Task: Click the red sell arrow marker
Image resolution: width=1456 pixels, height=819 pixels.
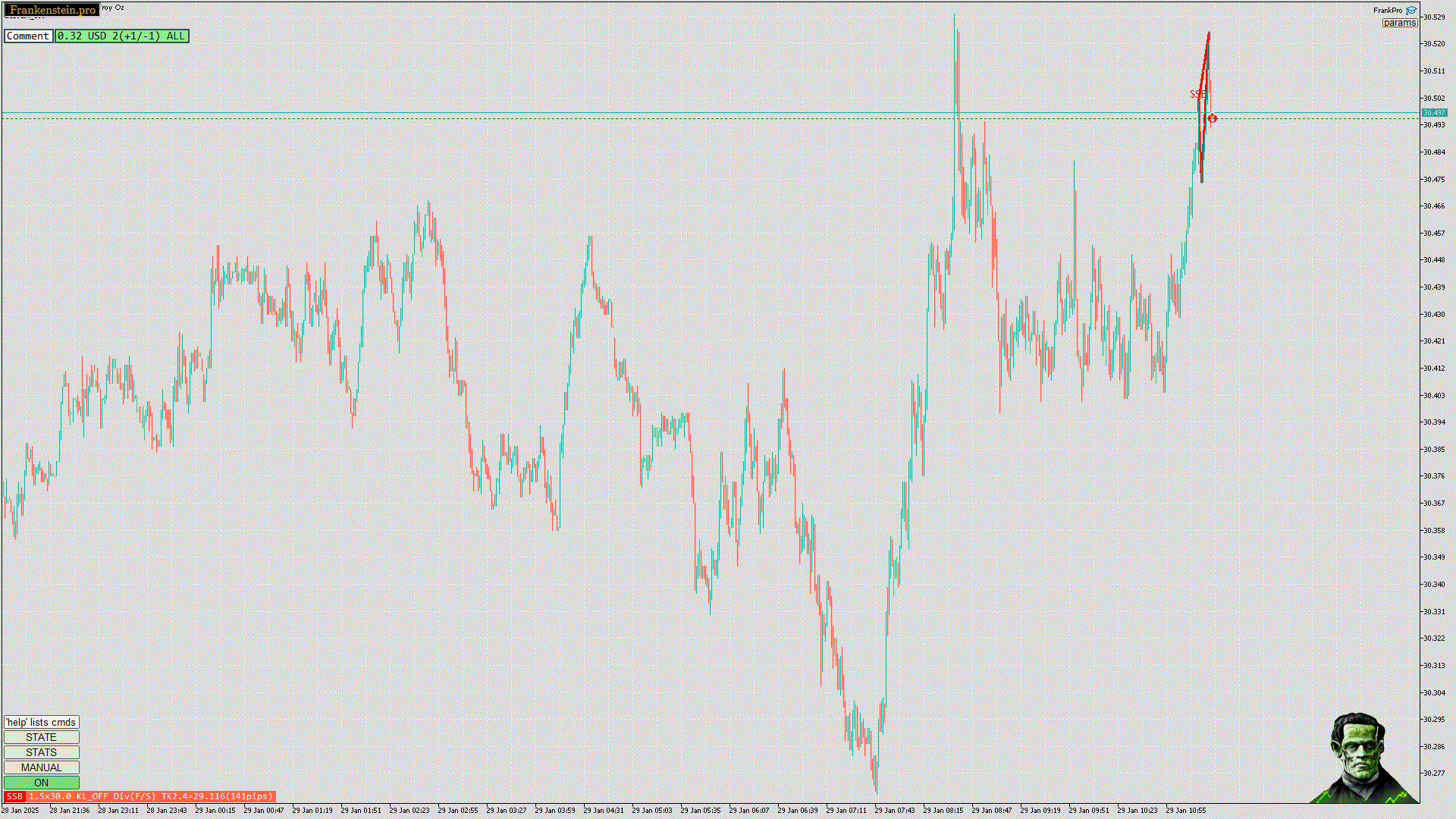Action: tap(1213, 118)
